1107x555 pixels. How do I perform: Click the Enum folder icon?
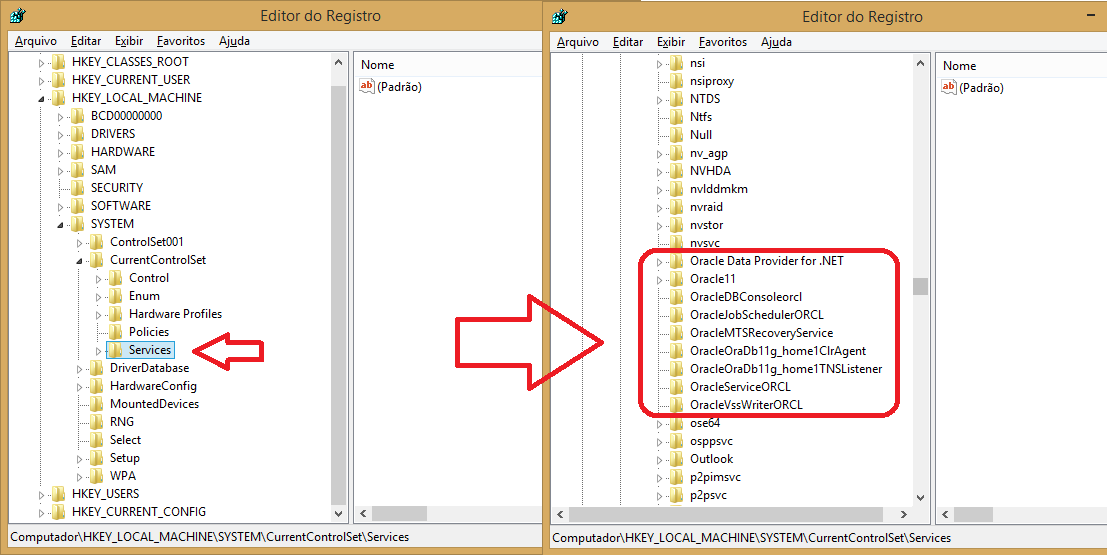pos(116,296)
